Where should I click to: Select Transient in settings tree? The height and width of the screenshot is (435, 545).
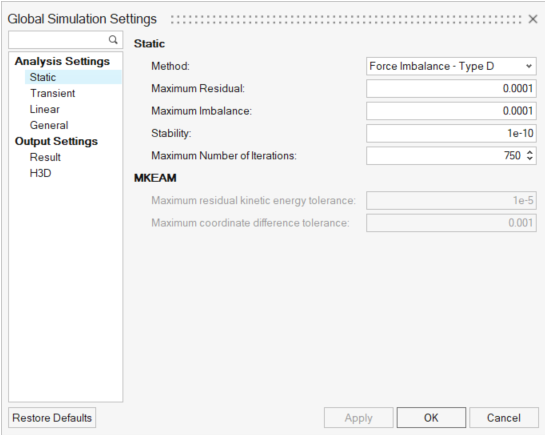point(52,93)
